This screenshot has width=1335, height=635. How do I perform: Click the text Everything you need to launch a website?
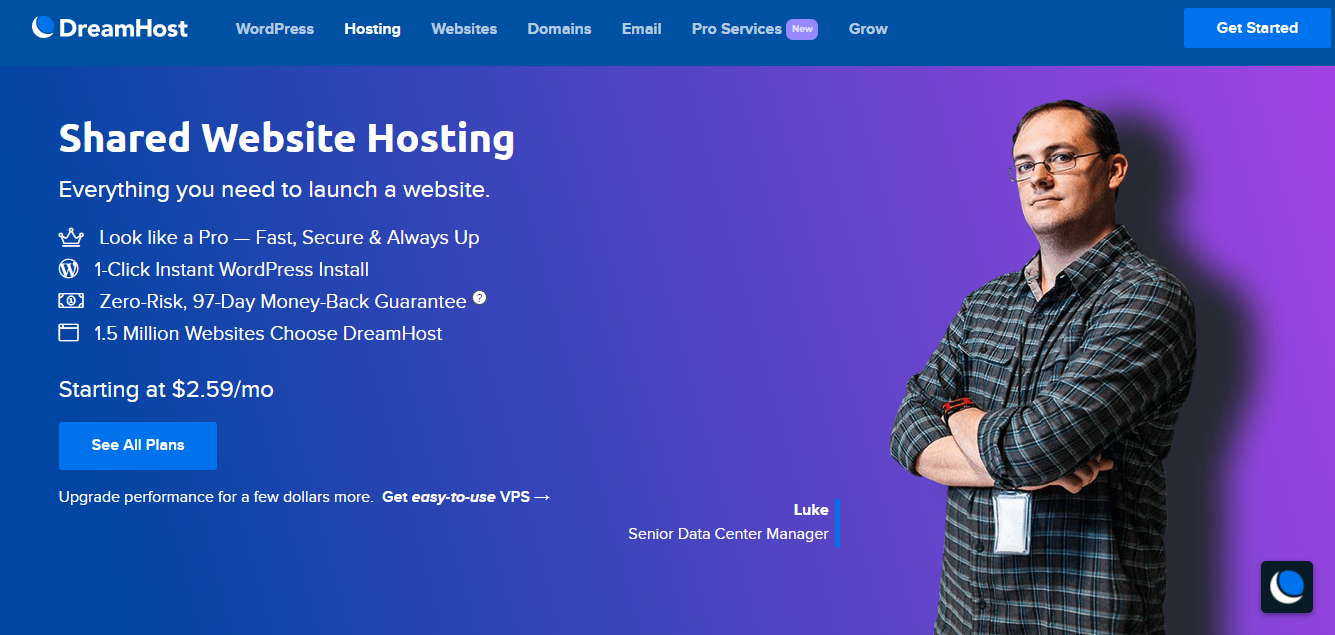tap(274, 190)
